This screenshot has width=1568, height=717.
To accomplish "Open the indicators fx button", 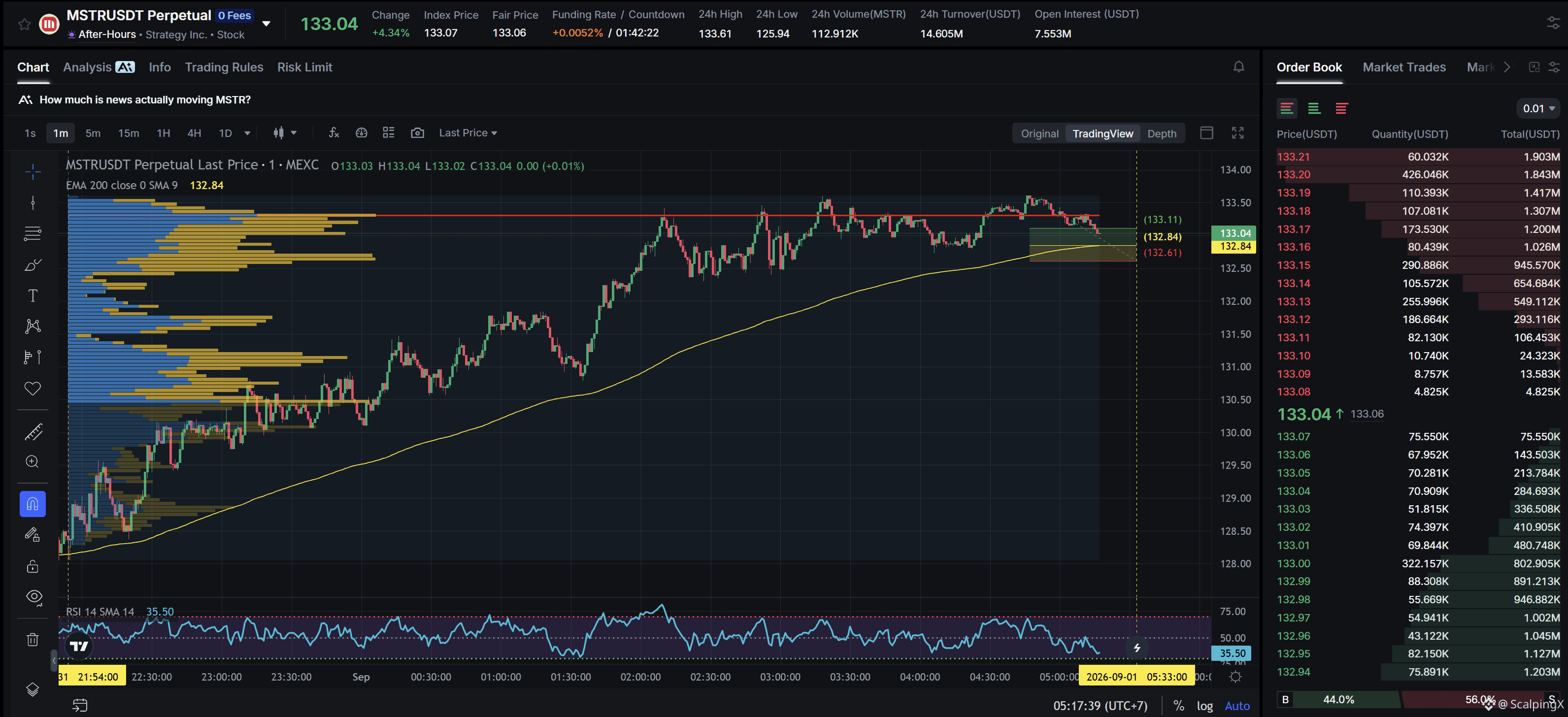I will coord(334,132).
